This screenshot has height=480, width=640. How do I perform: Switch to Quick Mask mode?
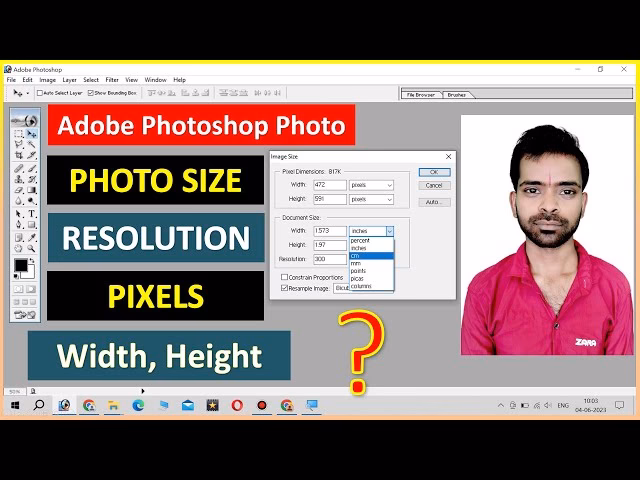[31, 289]
